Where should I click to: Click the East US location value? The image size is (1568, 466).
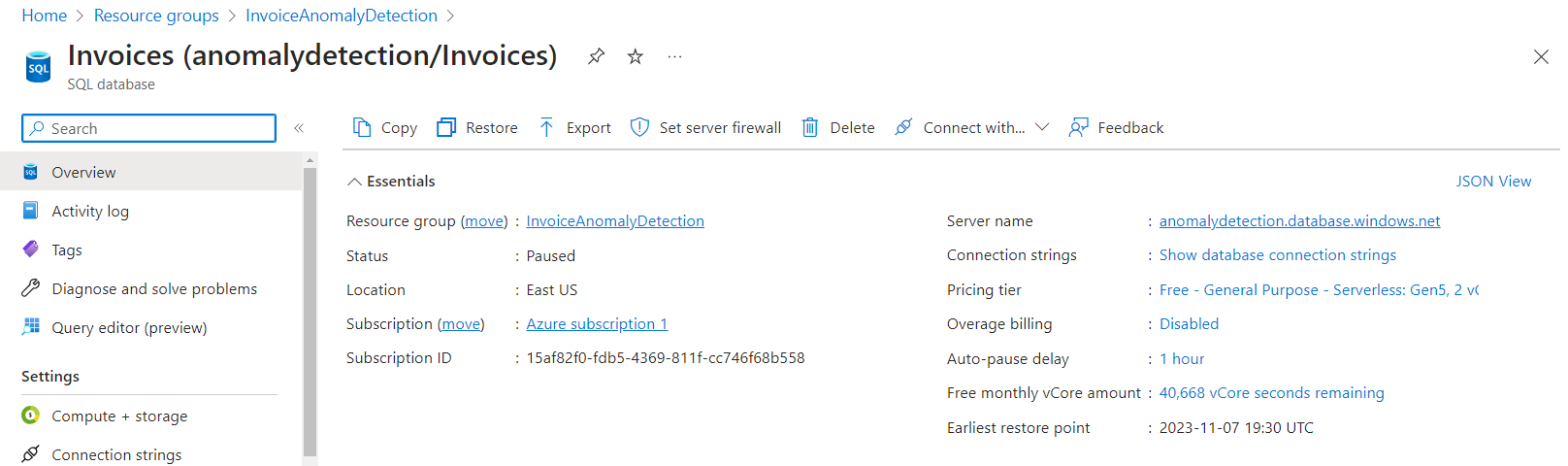[552, 290]
